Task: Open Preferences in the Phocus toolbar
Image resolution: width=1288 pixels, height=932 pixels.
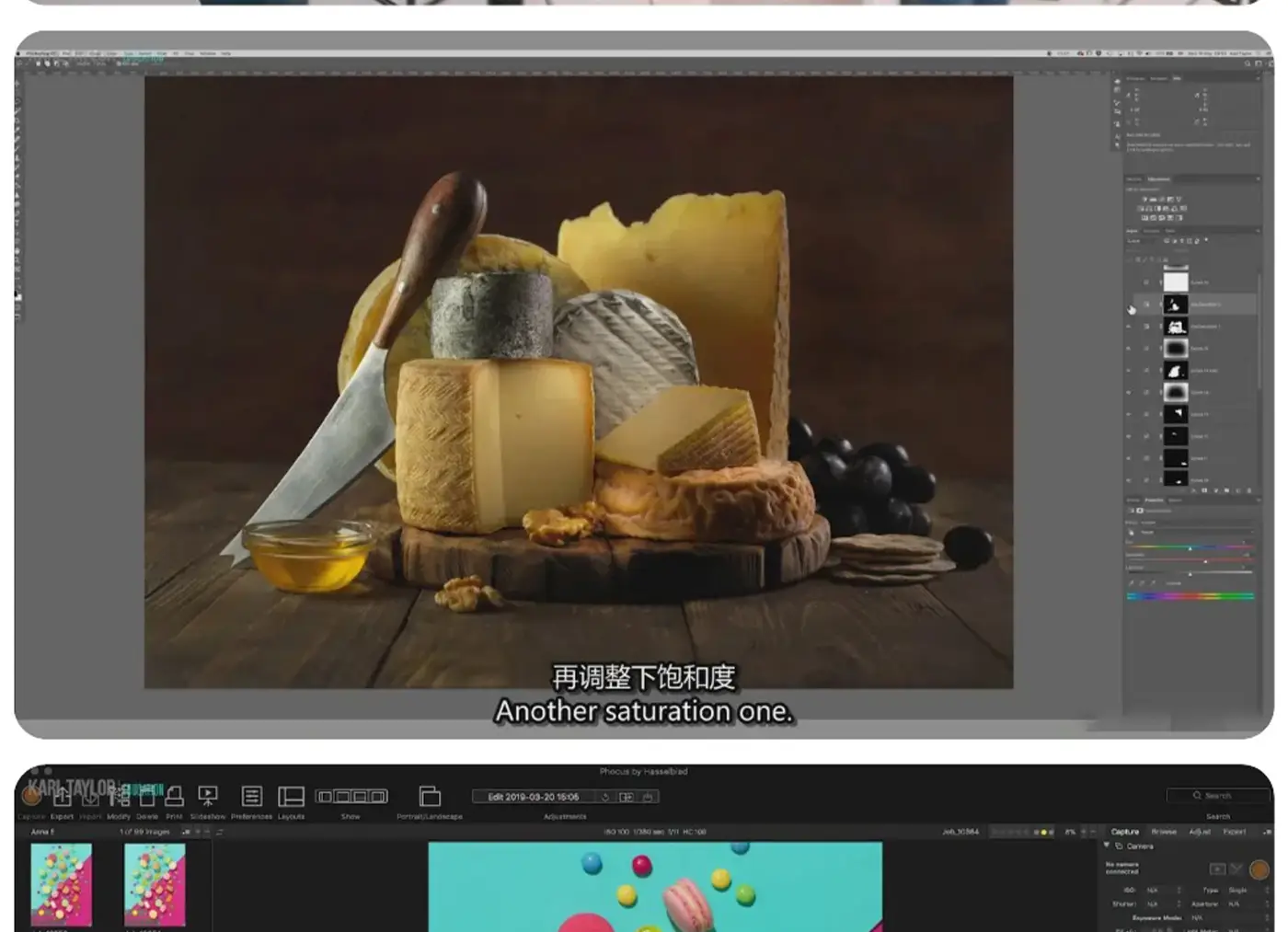Action: click(x=251, y=797)
